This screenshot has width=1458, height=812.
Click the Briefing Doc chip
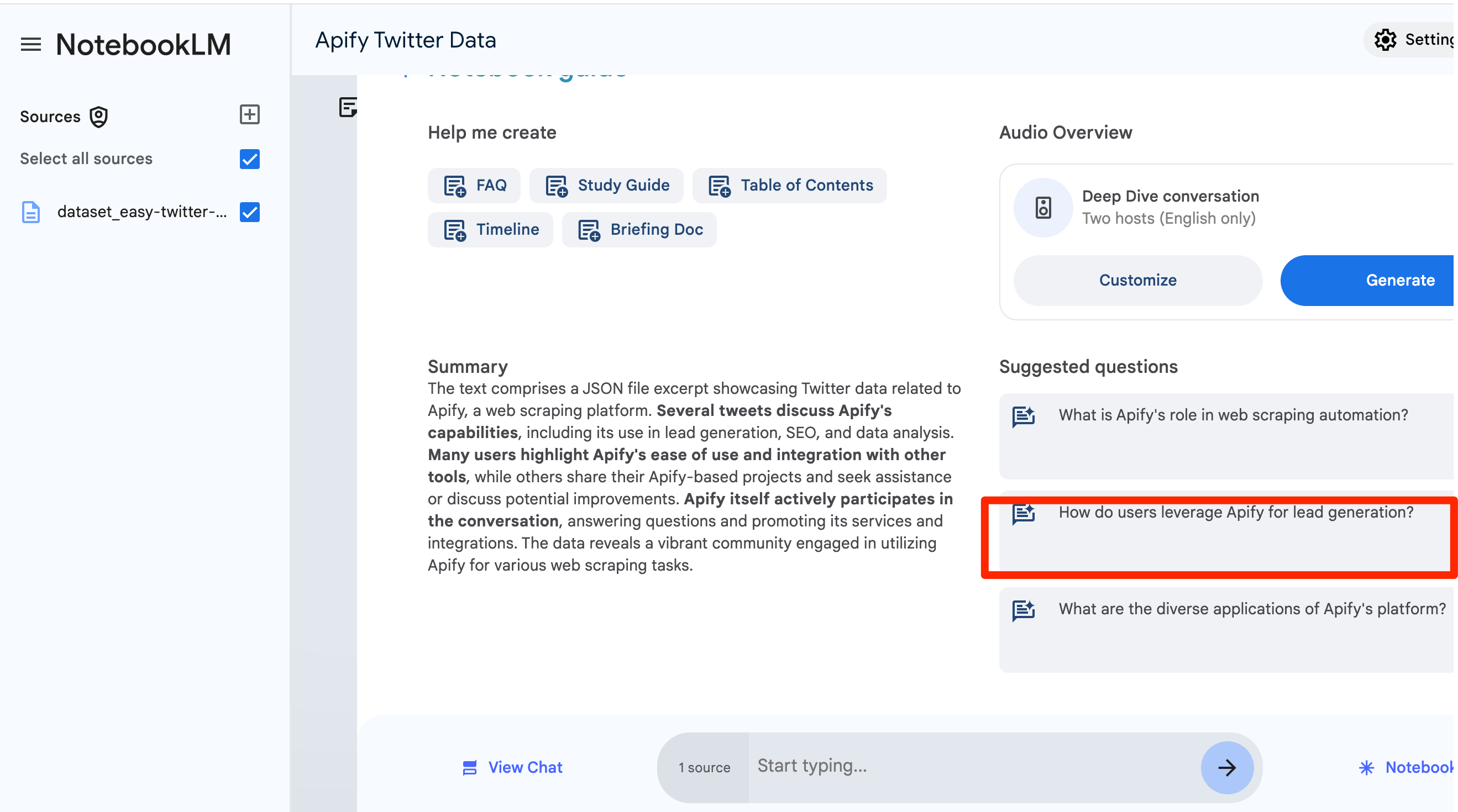click(639, 230)
